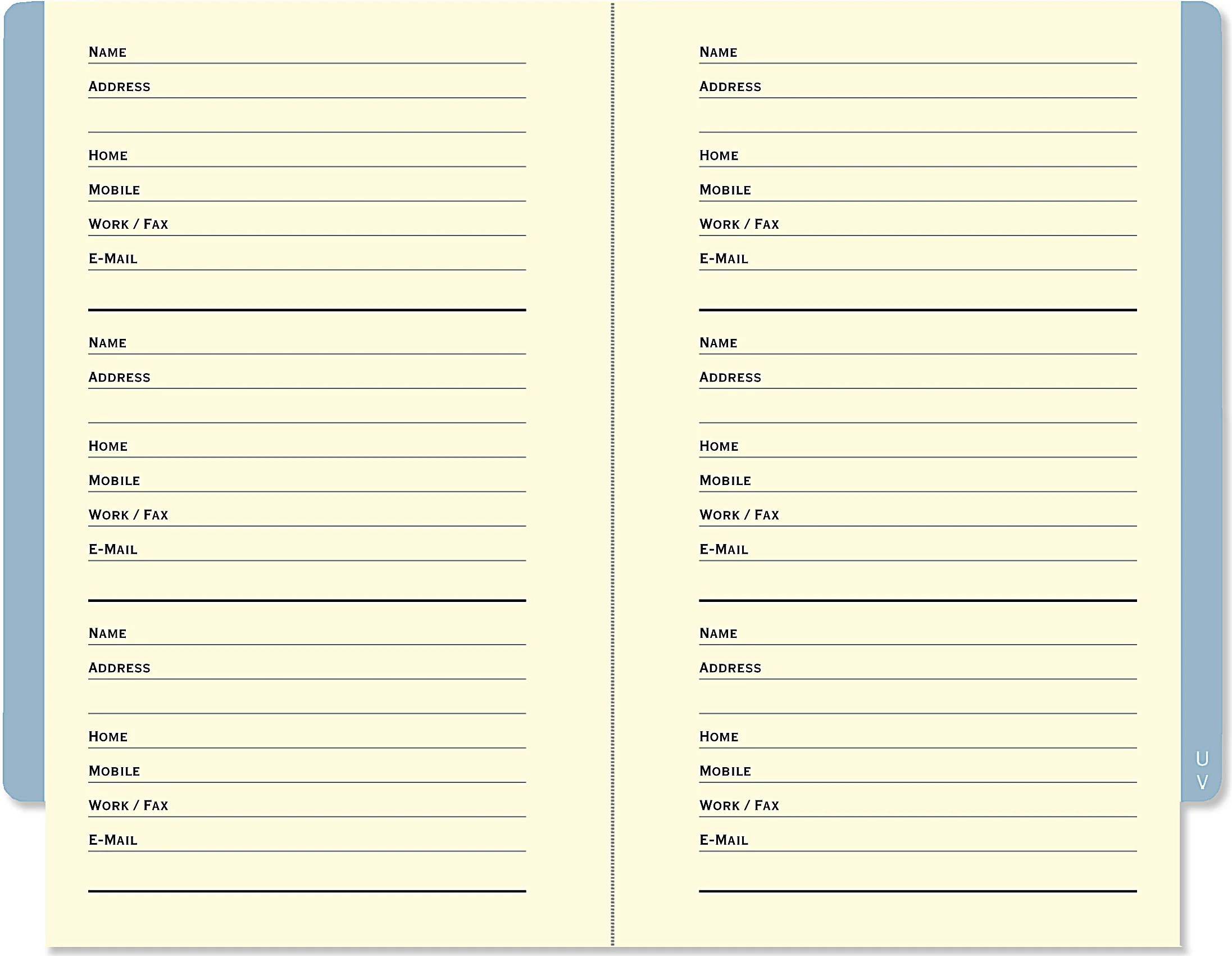Click blank second address line, left page bottom entry
Screen dimensions: 1232x956
pyautogui.click(x=307, y=702)
